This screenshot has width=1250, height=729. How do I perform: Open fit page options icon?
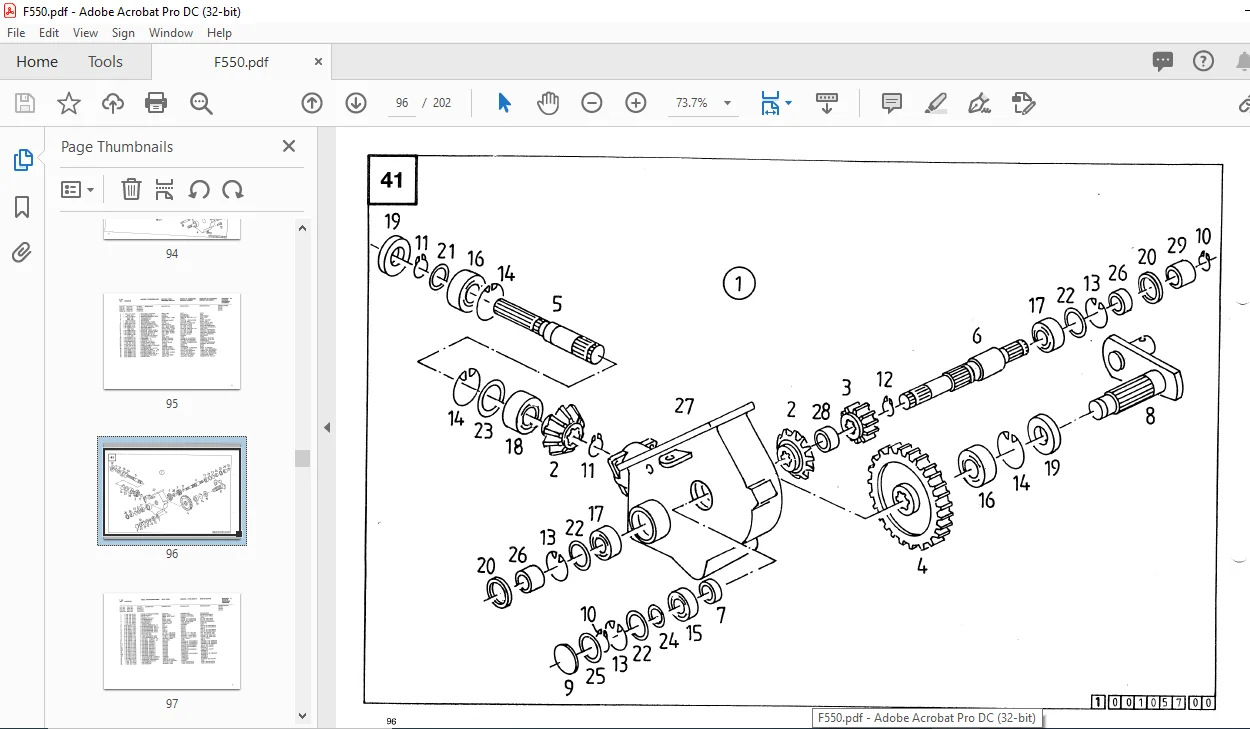pyautogui.click(x=775, y=103)
